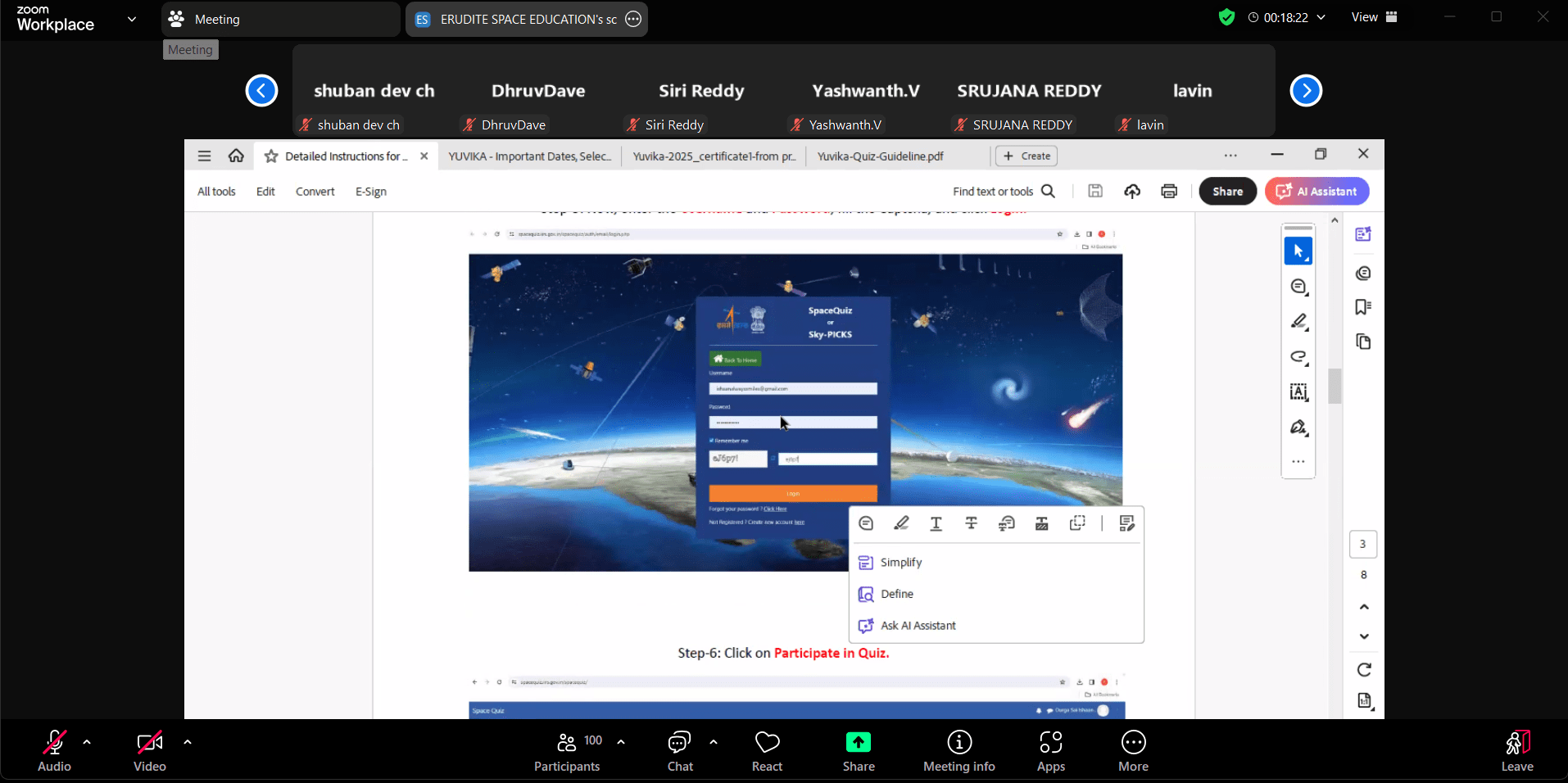Show next participants with right arrow

tap(1306, 90)
